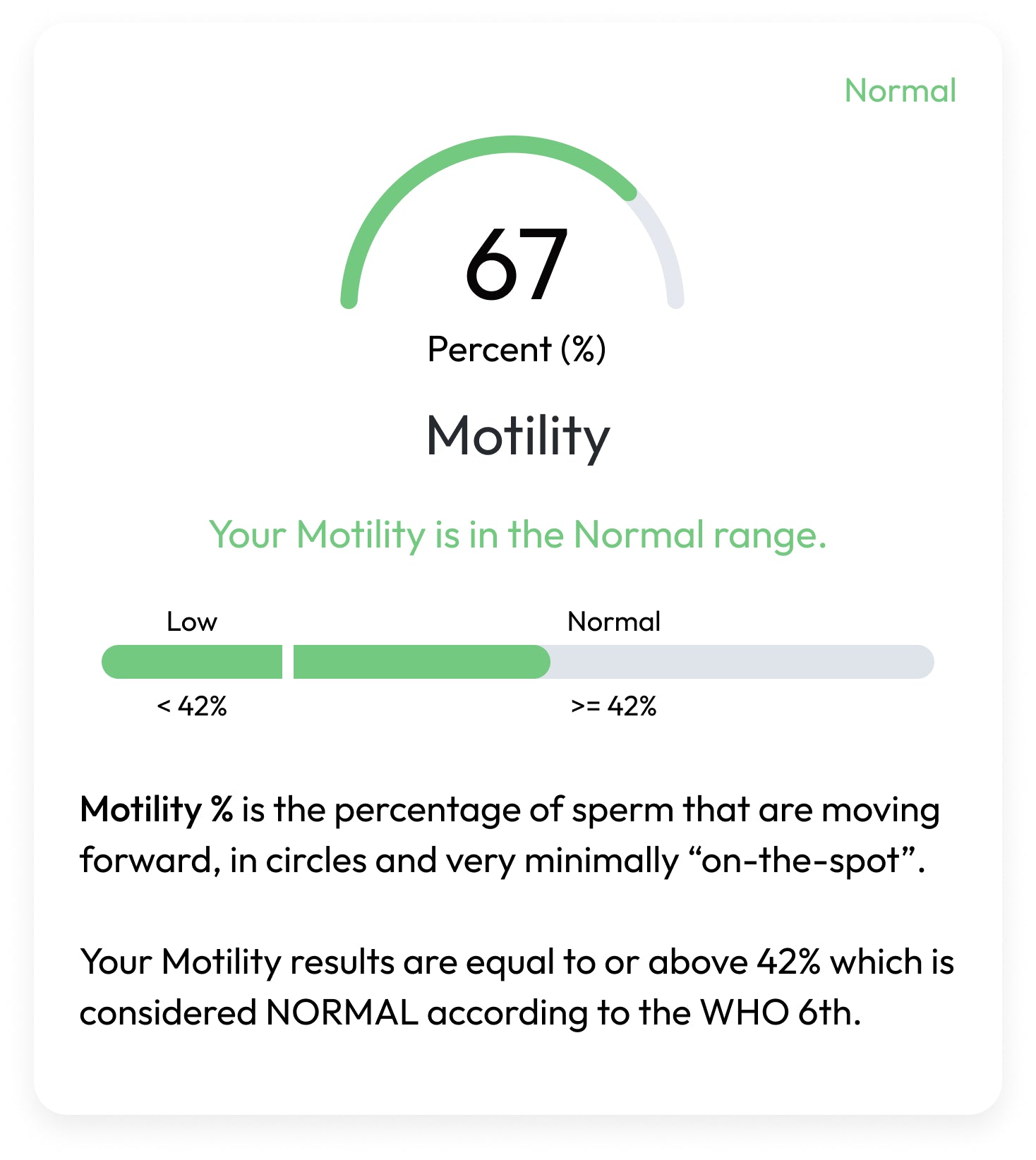Click the '>= 42%' threshold label
This screenshot has width=1036, height=1160.
[614, 706]
